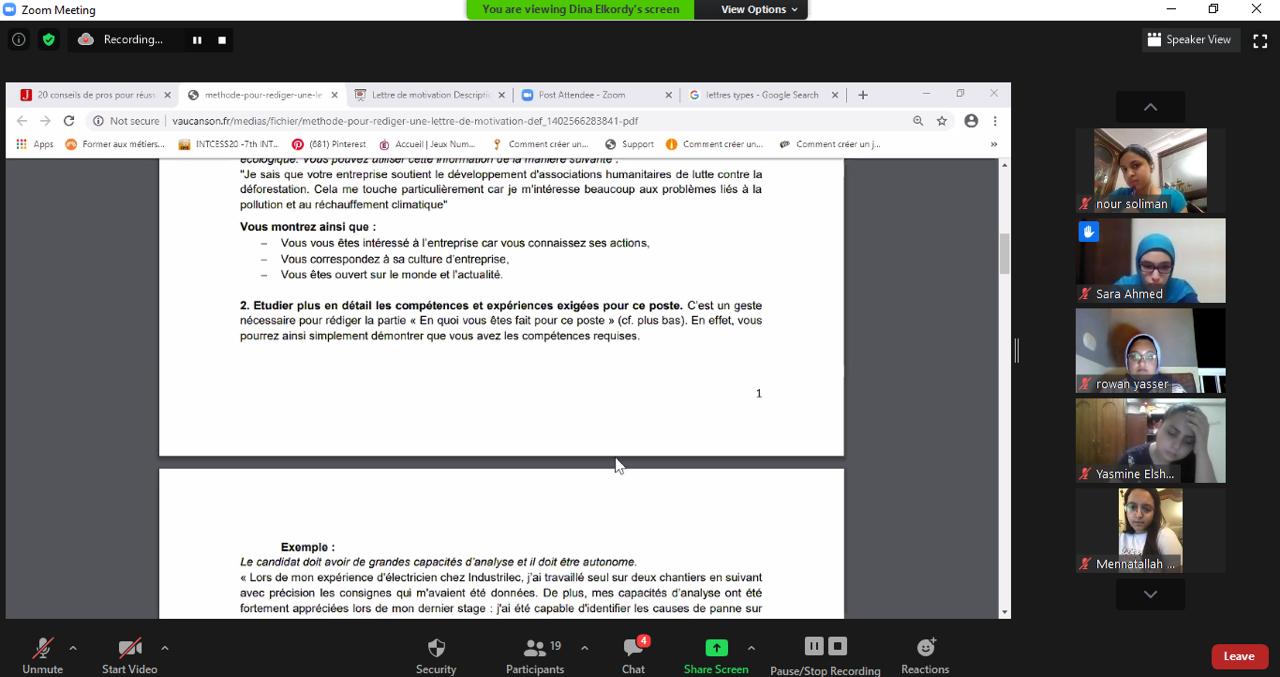This screenshot has width=1280, height=677.
Task: Stop the recording in top bar
Action: (x=222, y=40)
